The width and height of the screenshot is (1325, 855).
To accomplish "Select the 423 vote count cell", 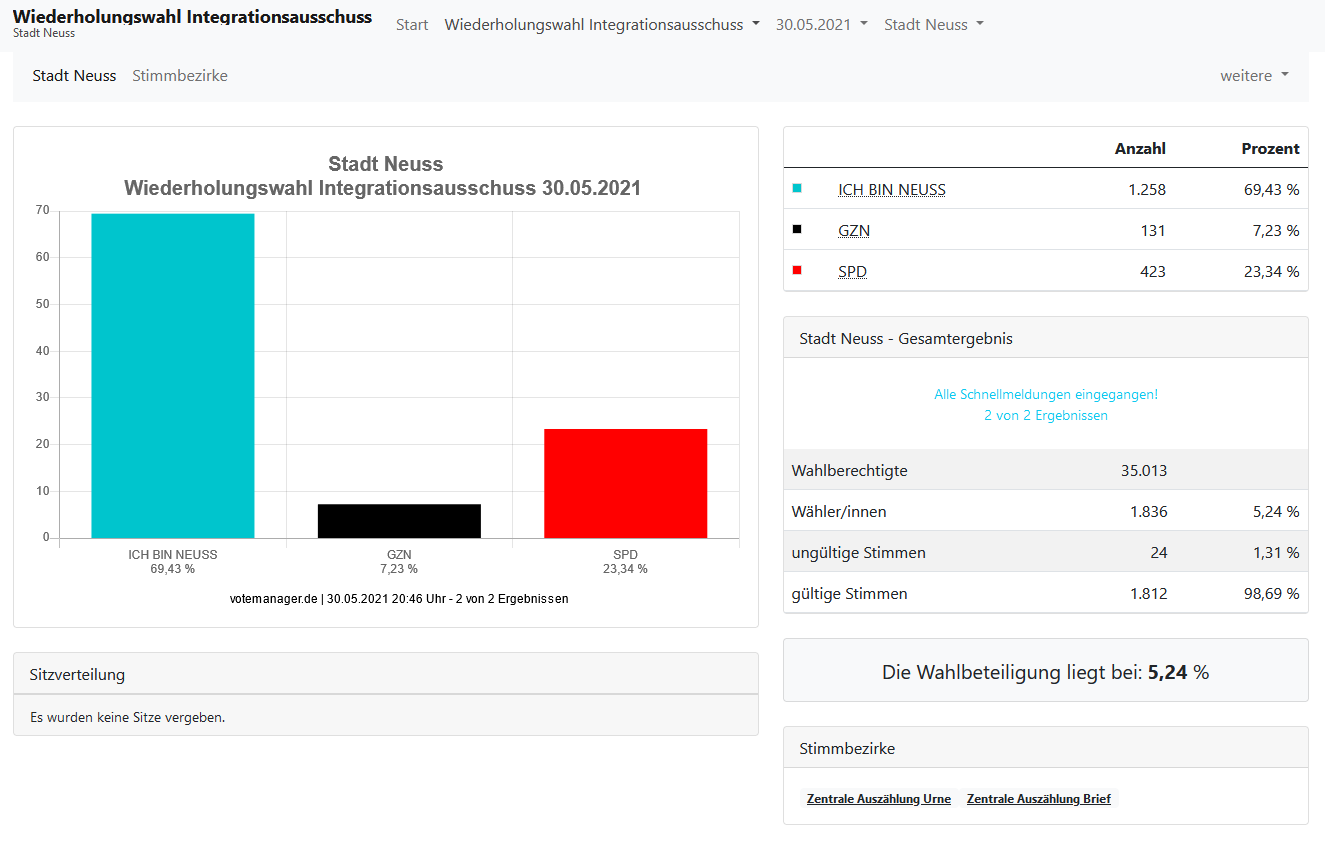I will point(1152,271).
